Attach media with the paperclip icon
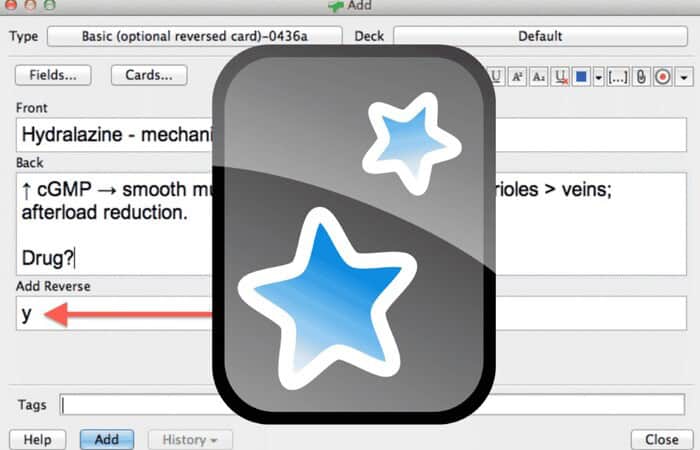This screenshot has width=700, height=450. point(641,77)
